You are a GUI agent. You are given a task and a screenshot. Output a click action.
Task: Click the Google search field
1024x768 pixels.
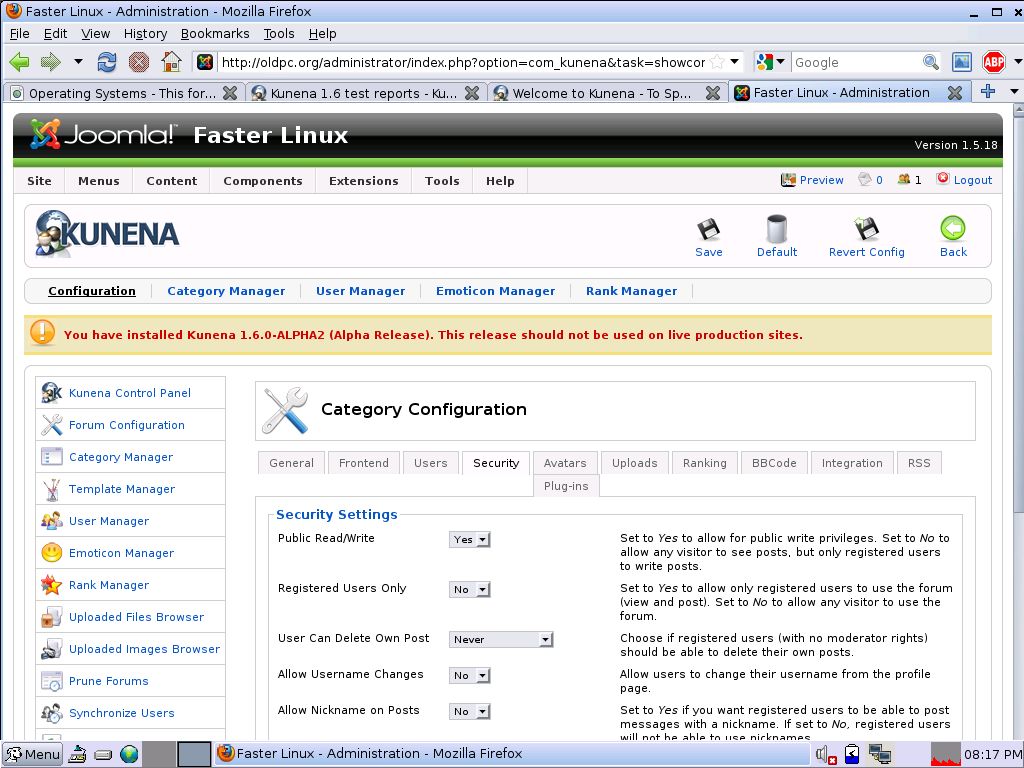point(856,62)
